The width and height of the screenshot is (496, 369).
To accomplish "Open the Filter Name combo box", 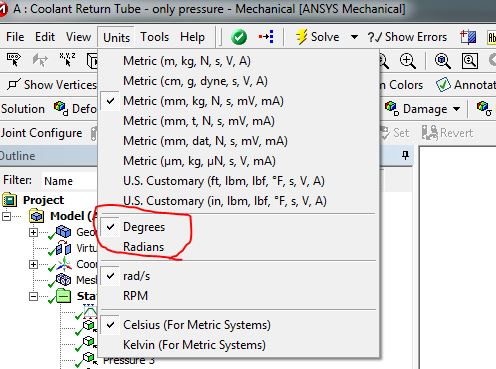I will [x=69, y=181].
